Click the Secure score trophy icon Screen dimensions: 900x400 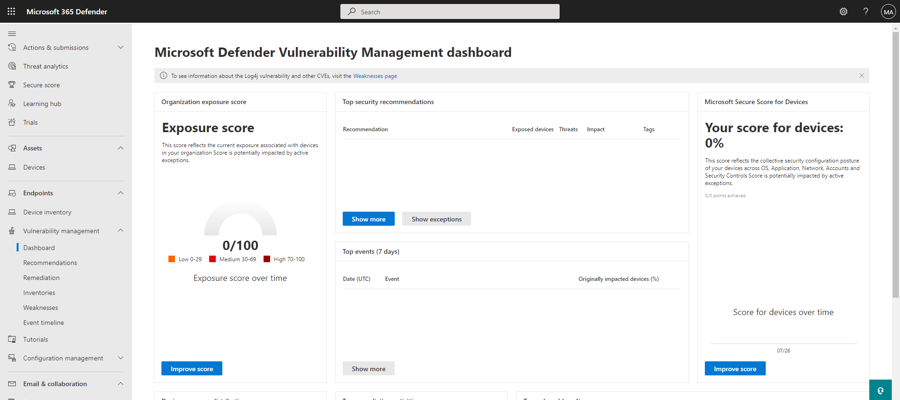pyautogui.click(x=11, y=85)
